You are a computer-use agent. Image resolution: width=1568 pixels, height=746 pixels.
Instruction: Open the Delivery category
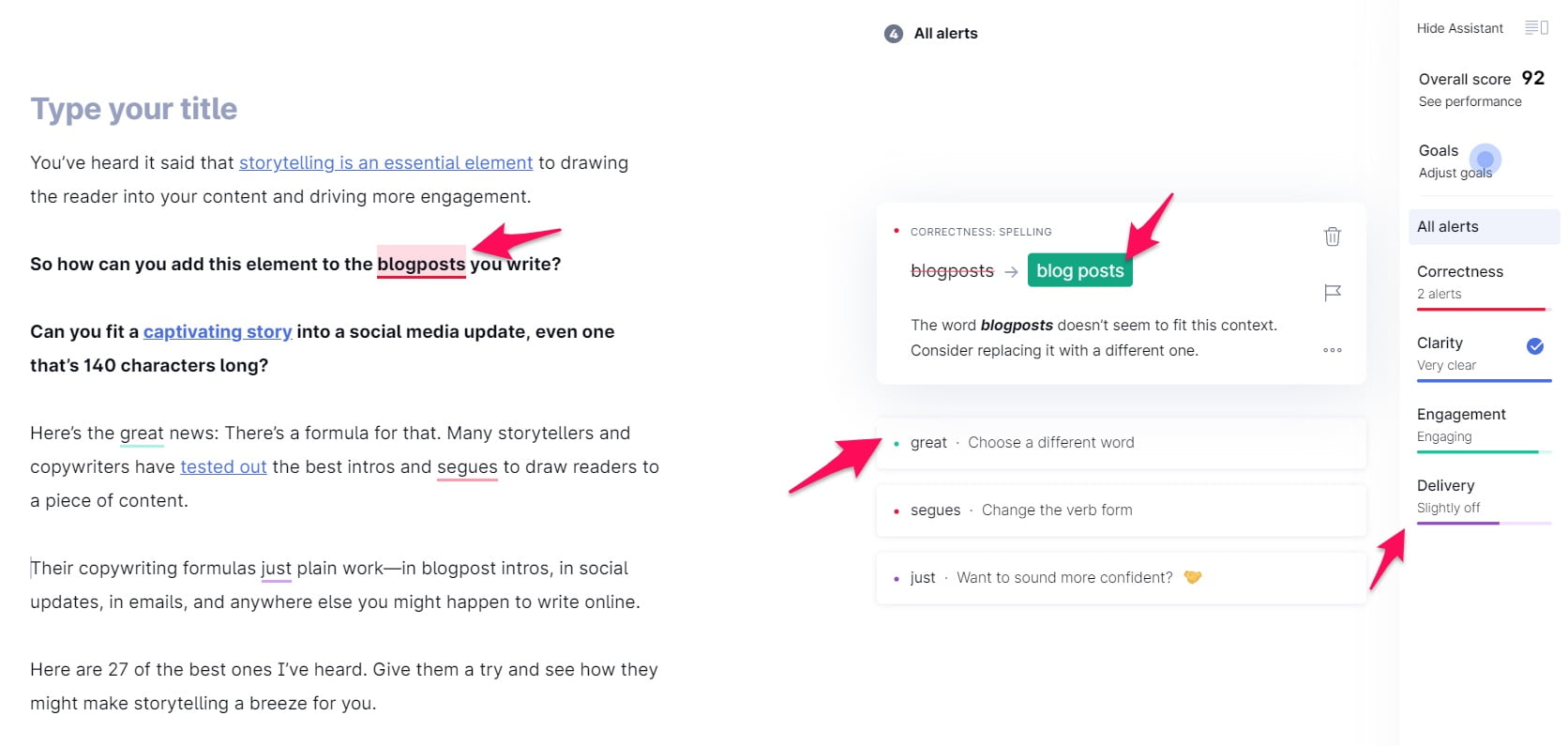click(1484, 497)
